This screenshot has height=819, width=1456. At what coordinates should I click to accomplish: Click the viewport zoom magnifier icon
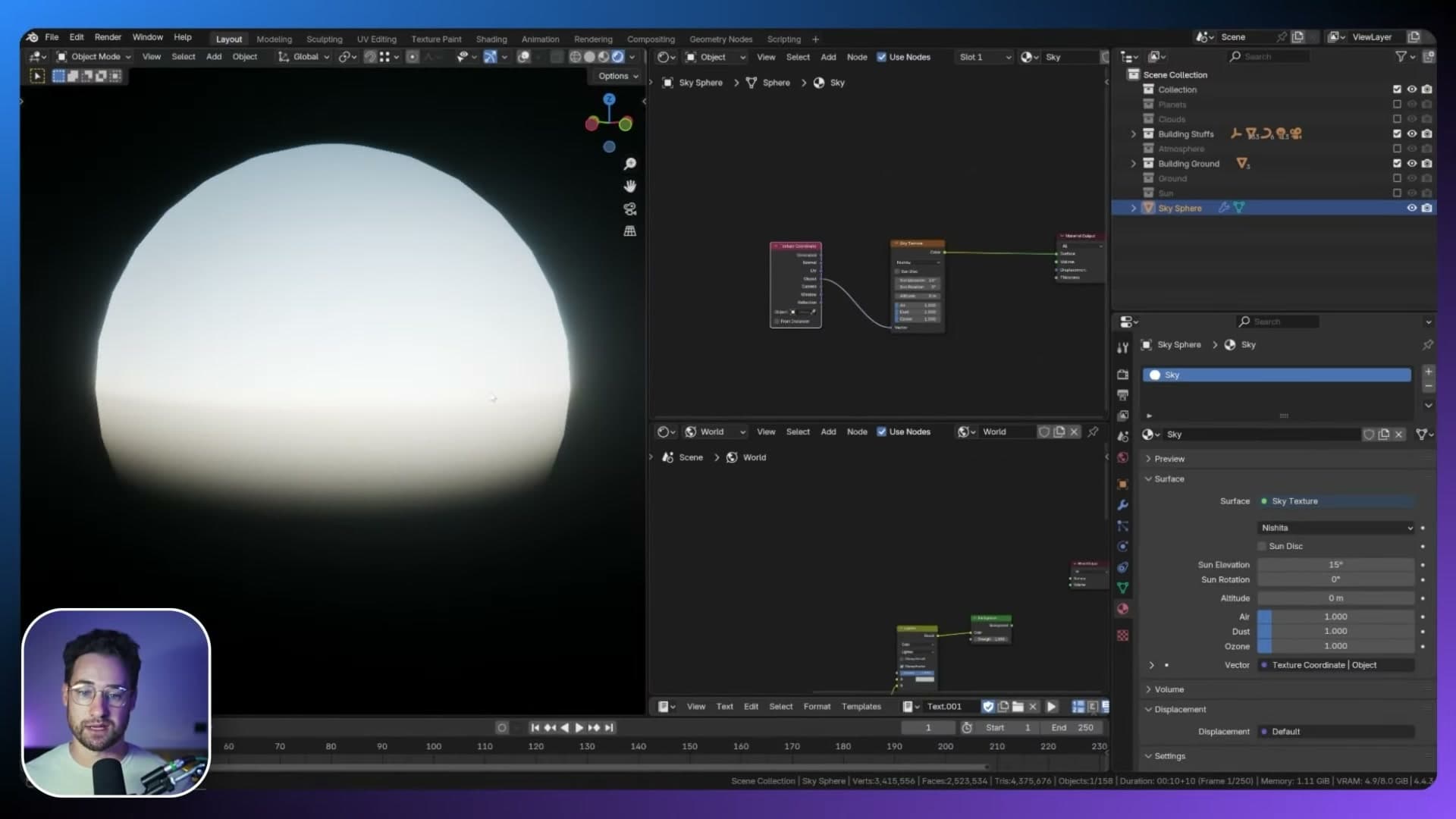click(x=629, y=164)
